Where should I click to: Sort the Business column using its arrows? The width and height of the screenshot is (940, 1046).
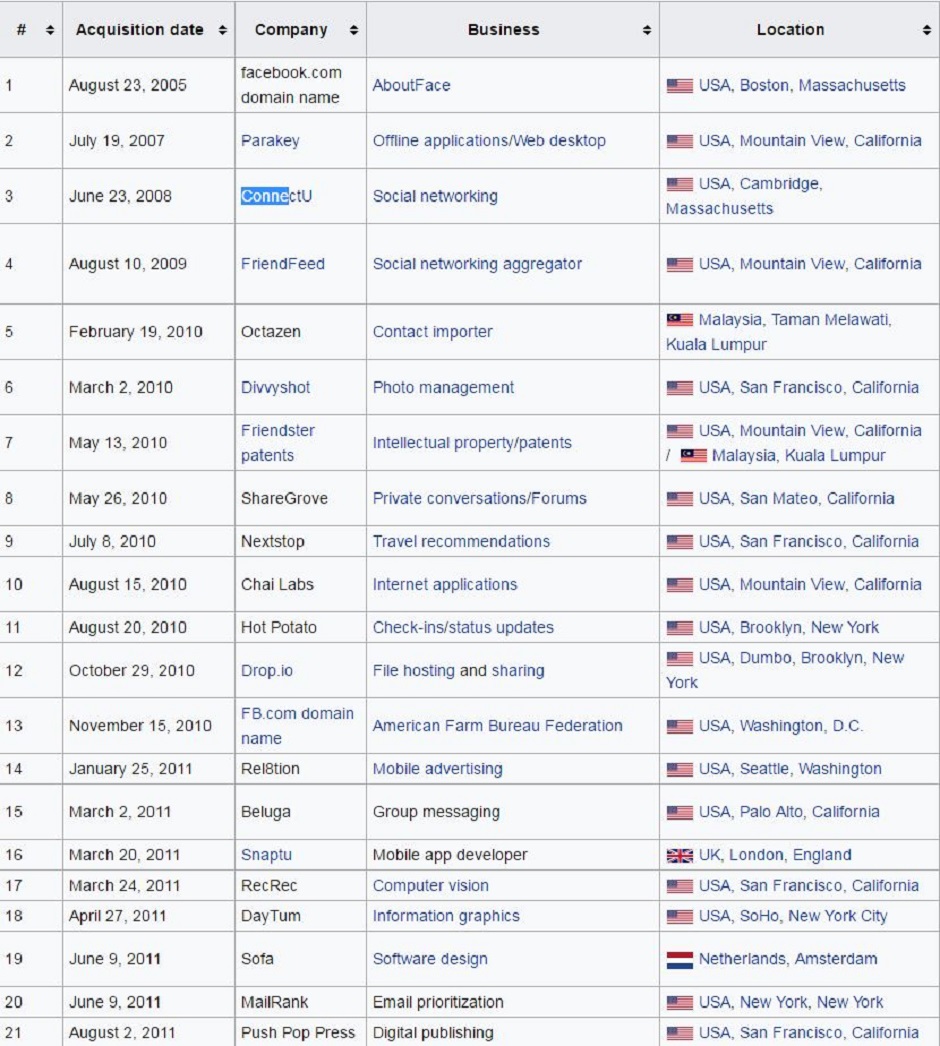pos(646,31)
